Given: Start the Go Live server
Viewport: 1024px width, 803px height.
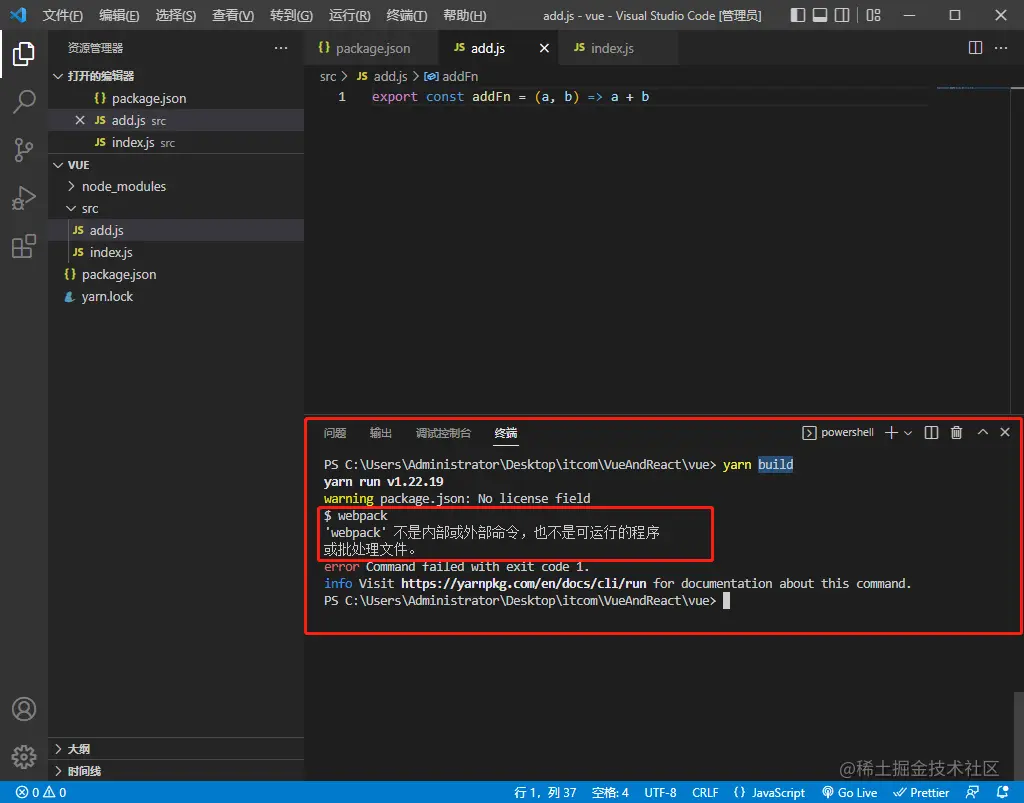Looking at the screenshot, I should point(849,792).
